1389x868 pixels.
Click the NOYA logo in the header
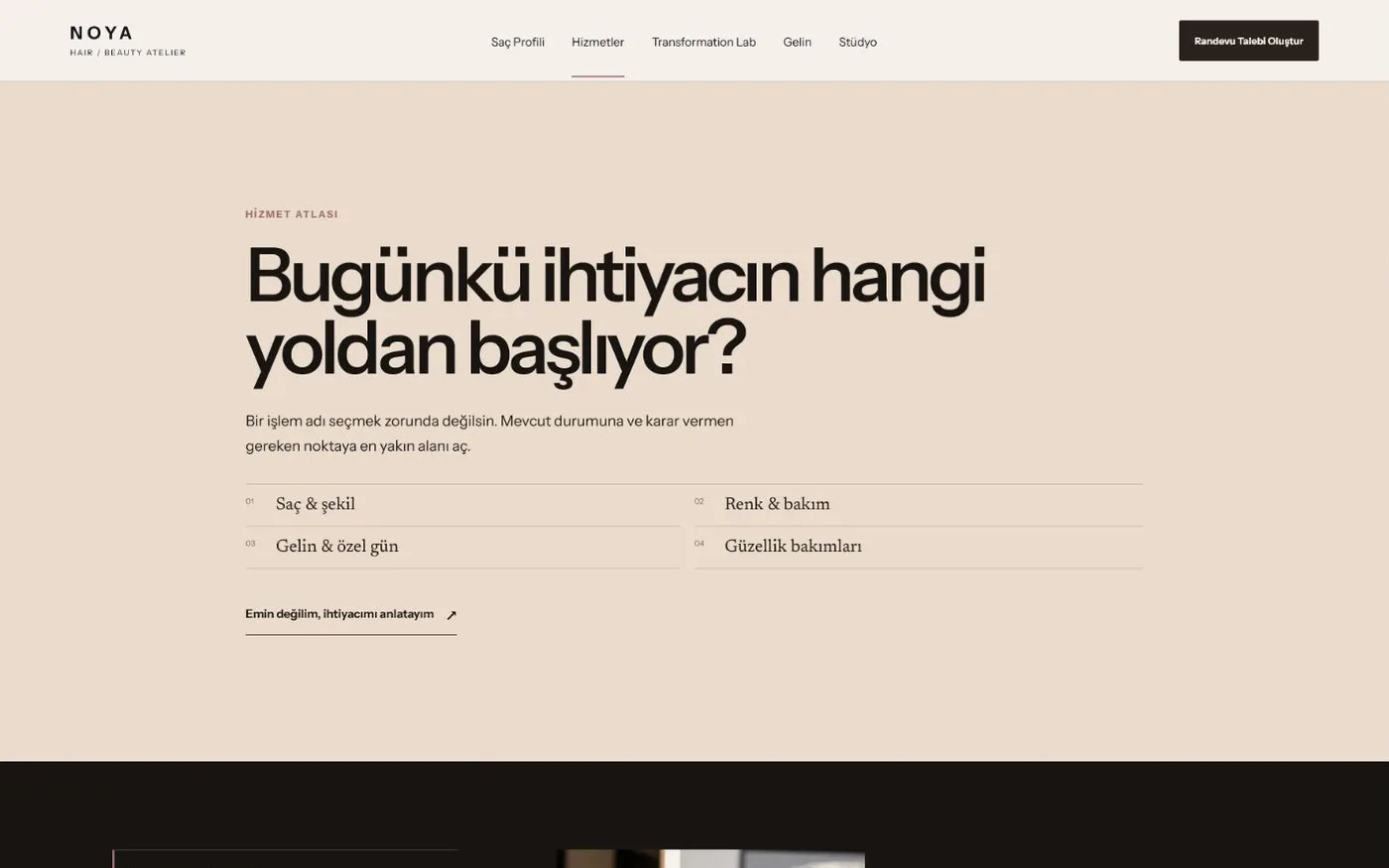127,40
